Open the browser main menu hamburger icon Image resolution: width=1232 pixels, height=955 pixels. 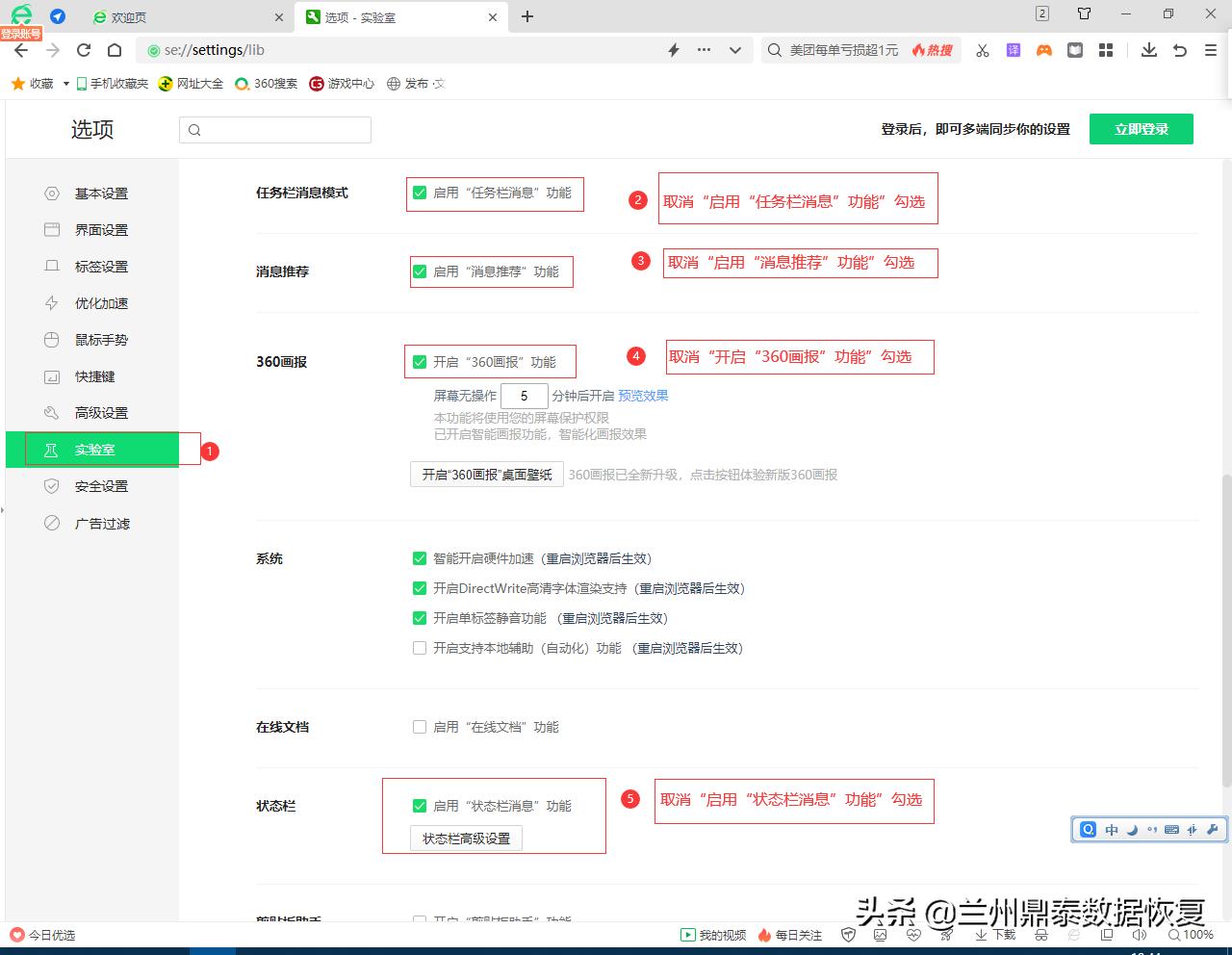point(1211,49)
